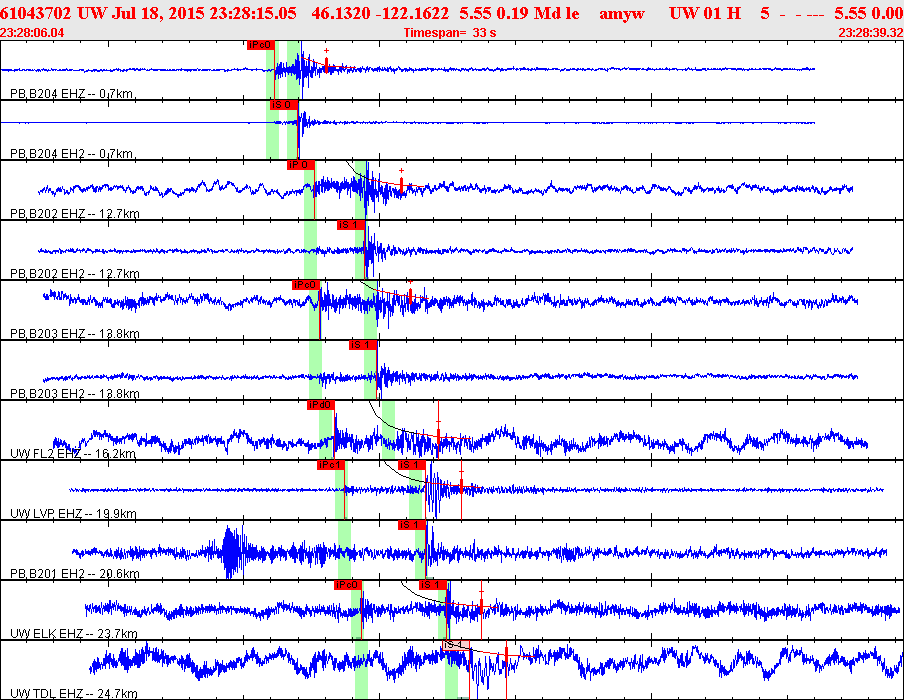Click the UW TDL EHZ 24.7km channel label

coord(73,693)
